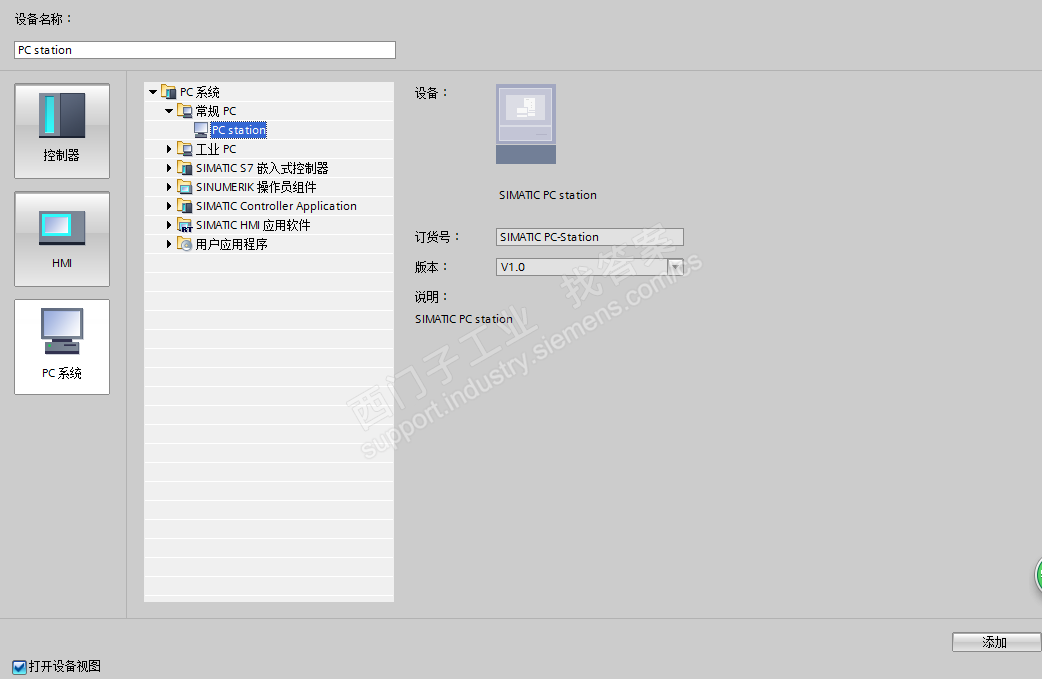Select the PC 系统 device category

click(x=62, y=347)
